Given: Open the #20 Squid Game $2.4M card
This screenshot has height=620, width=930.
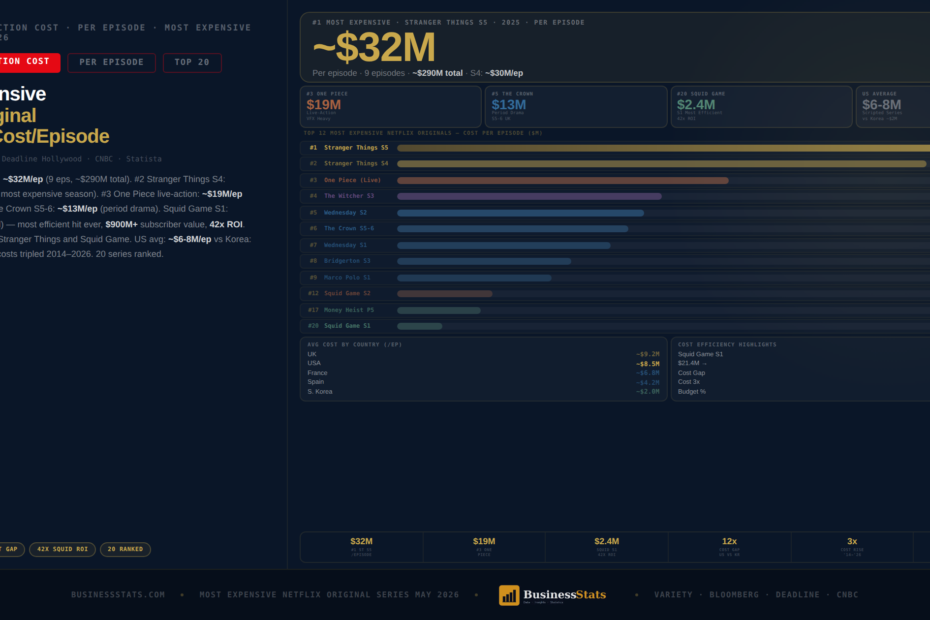Looking at the screenshot, I should [762, 107].
